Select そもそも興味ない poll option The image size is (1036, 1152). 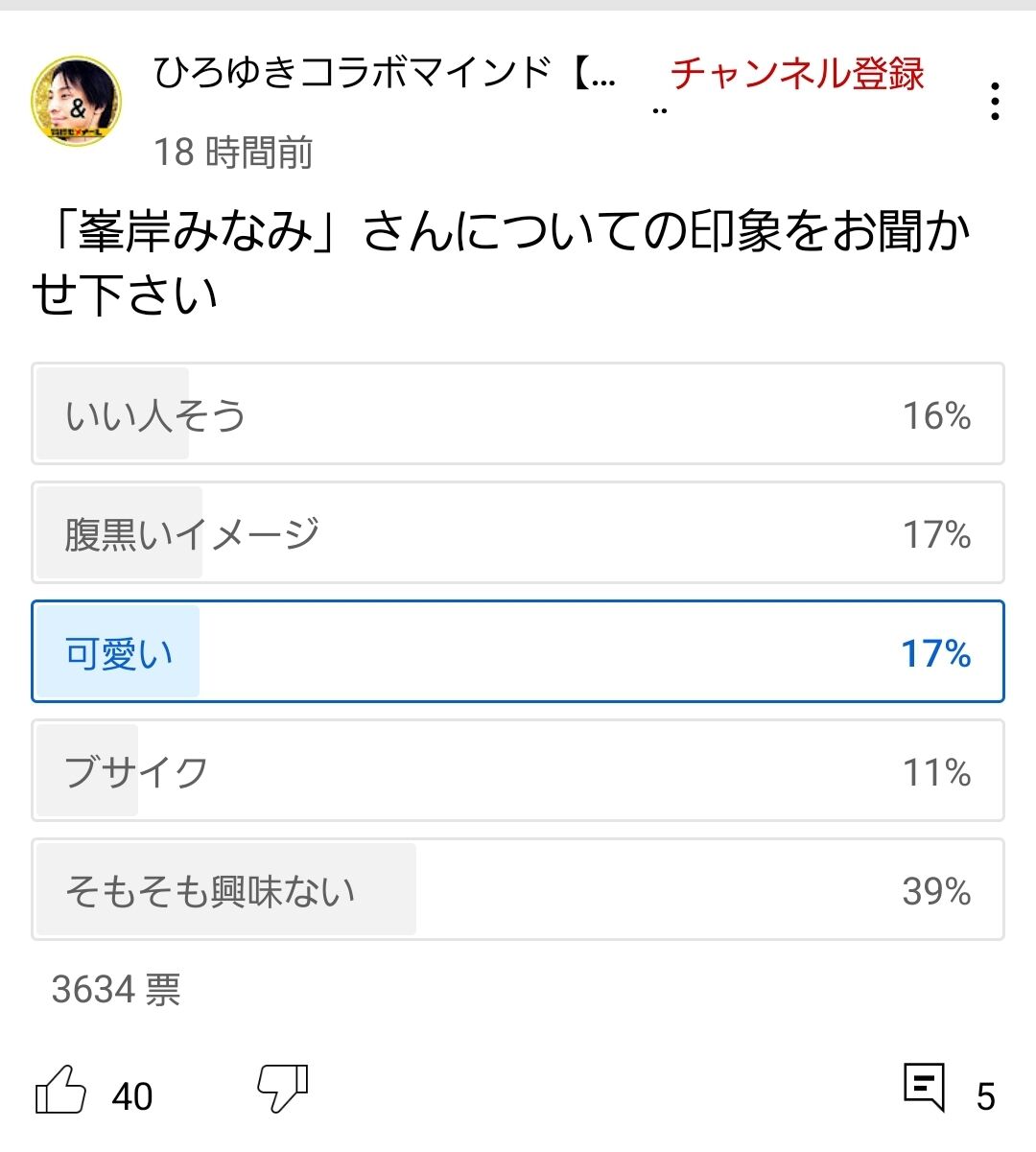tap(518, 889)
